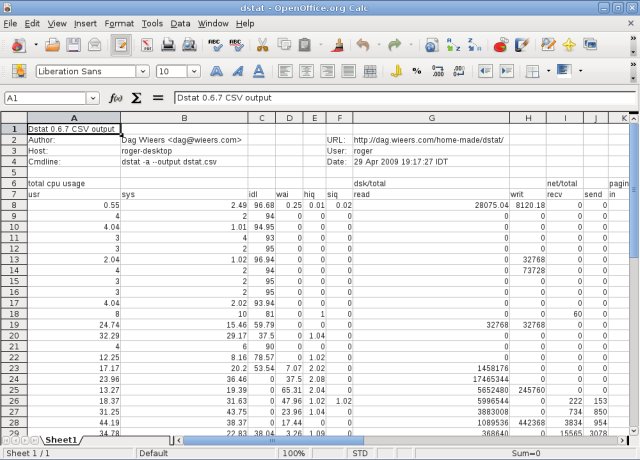Image resolution: width=640 pixels, height=460 pixels.
Task: Open the Data menu
Action: tap(180, 24)
